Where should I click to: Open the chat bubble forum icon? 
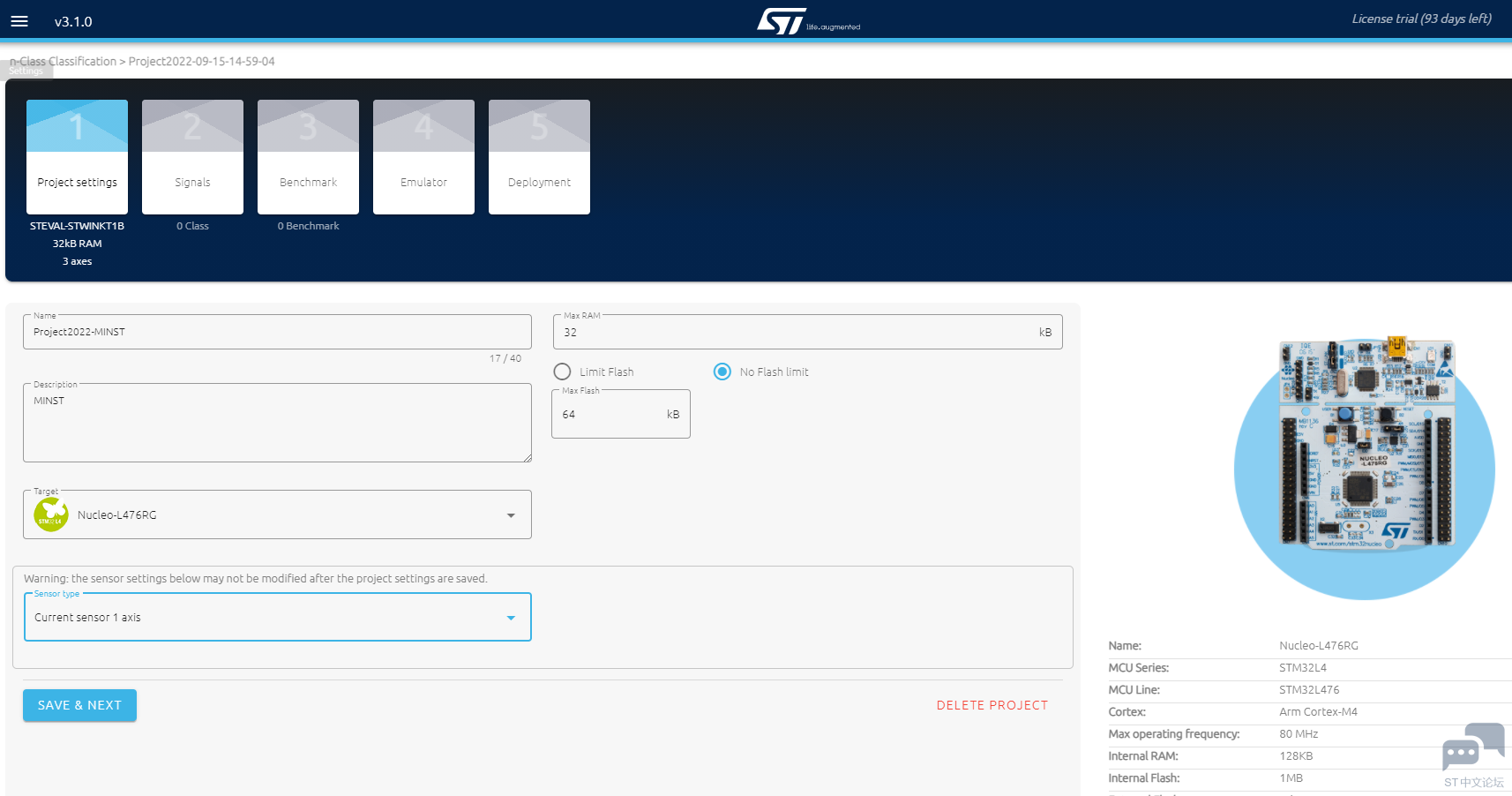(1473, 747)
